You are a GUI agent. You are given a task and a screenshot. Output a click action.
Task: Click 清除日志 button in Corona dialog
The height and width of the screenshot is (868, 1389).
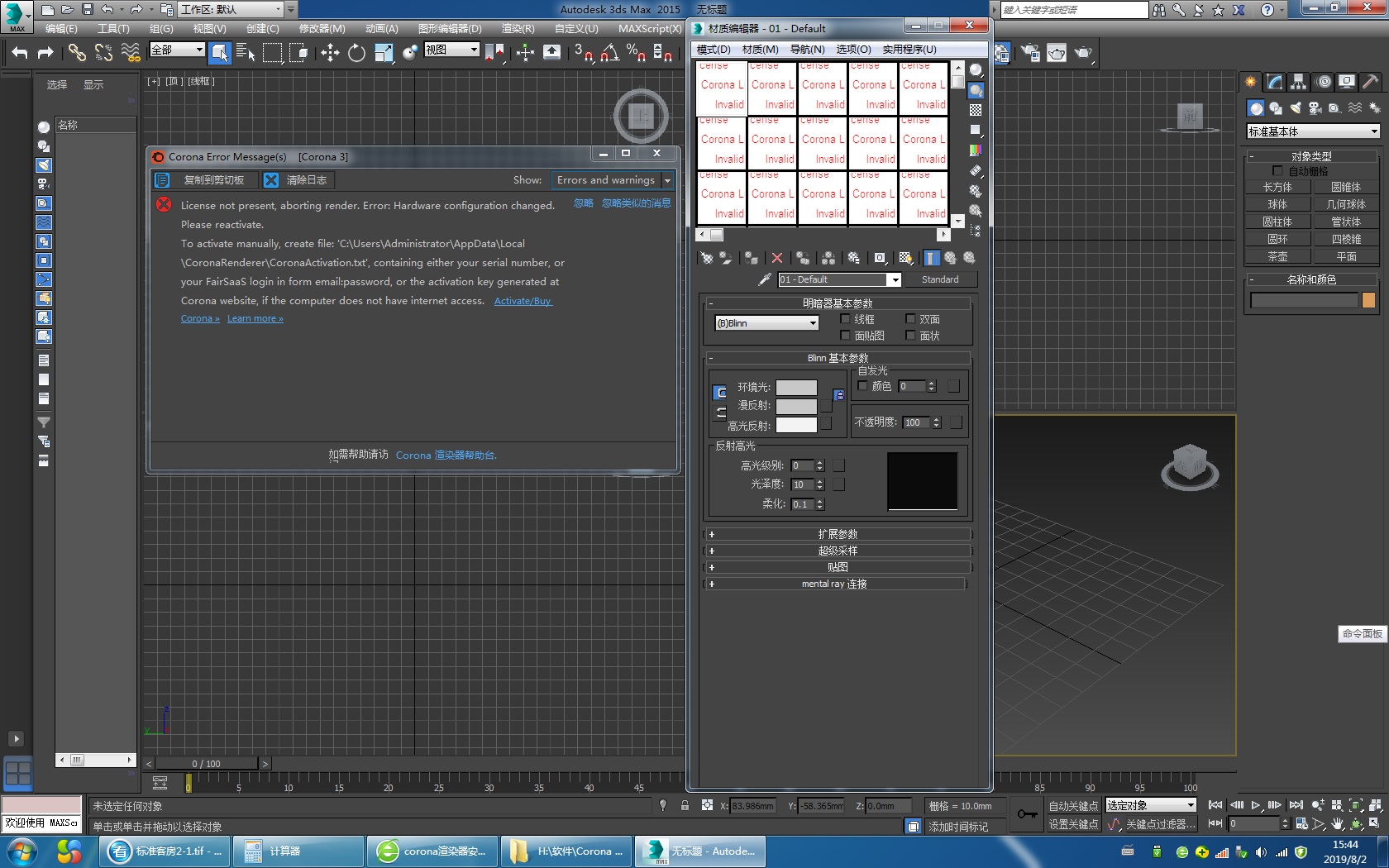(297, 180)
